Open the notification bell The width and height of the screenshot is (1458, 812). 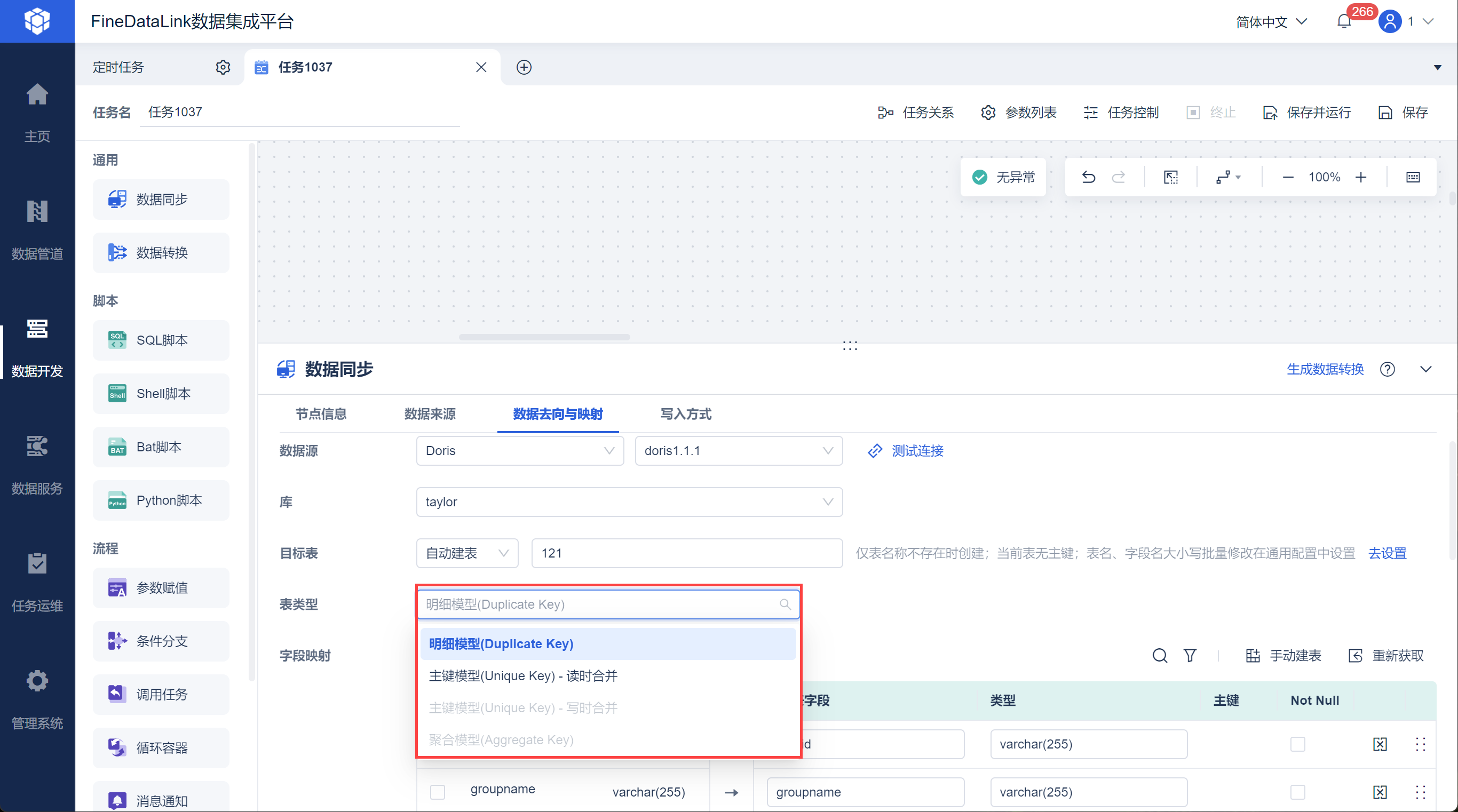point(1344,21)
